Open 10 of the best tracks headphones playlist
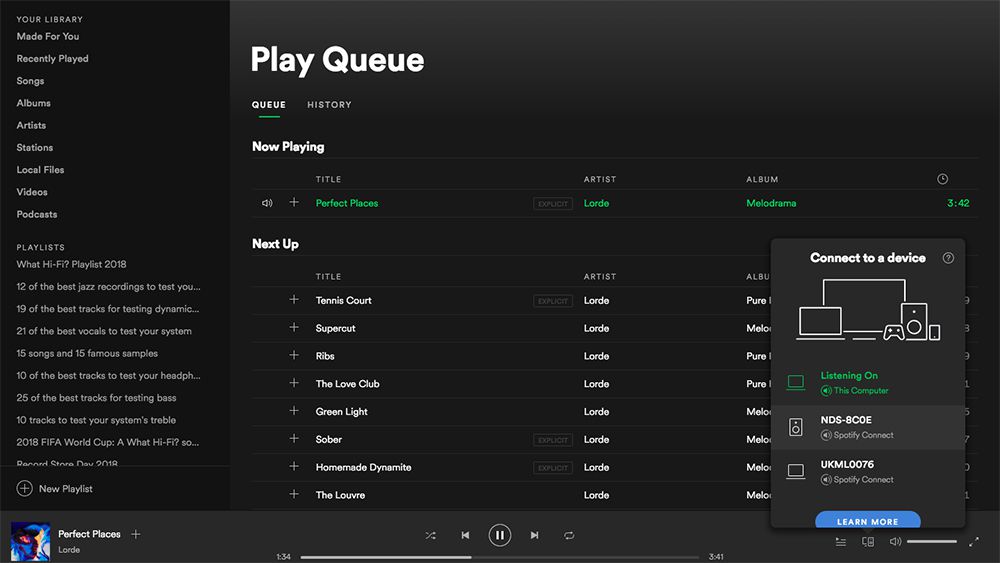This screenshot has height=563, width=1000. click(x=108, y=376)
